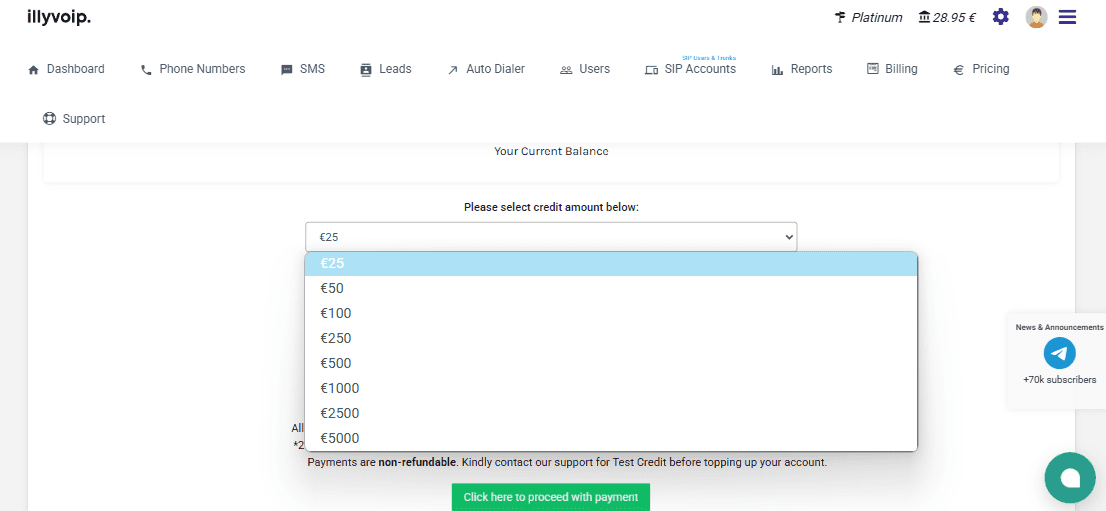Click the Platinum plan signpost icon

tap(840, 17)
